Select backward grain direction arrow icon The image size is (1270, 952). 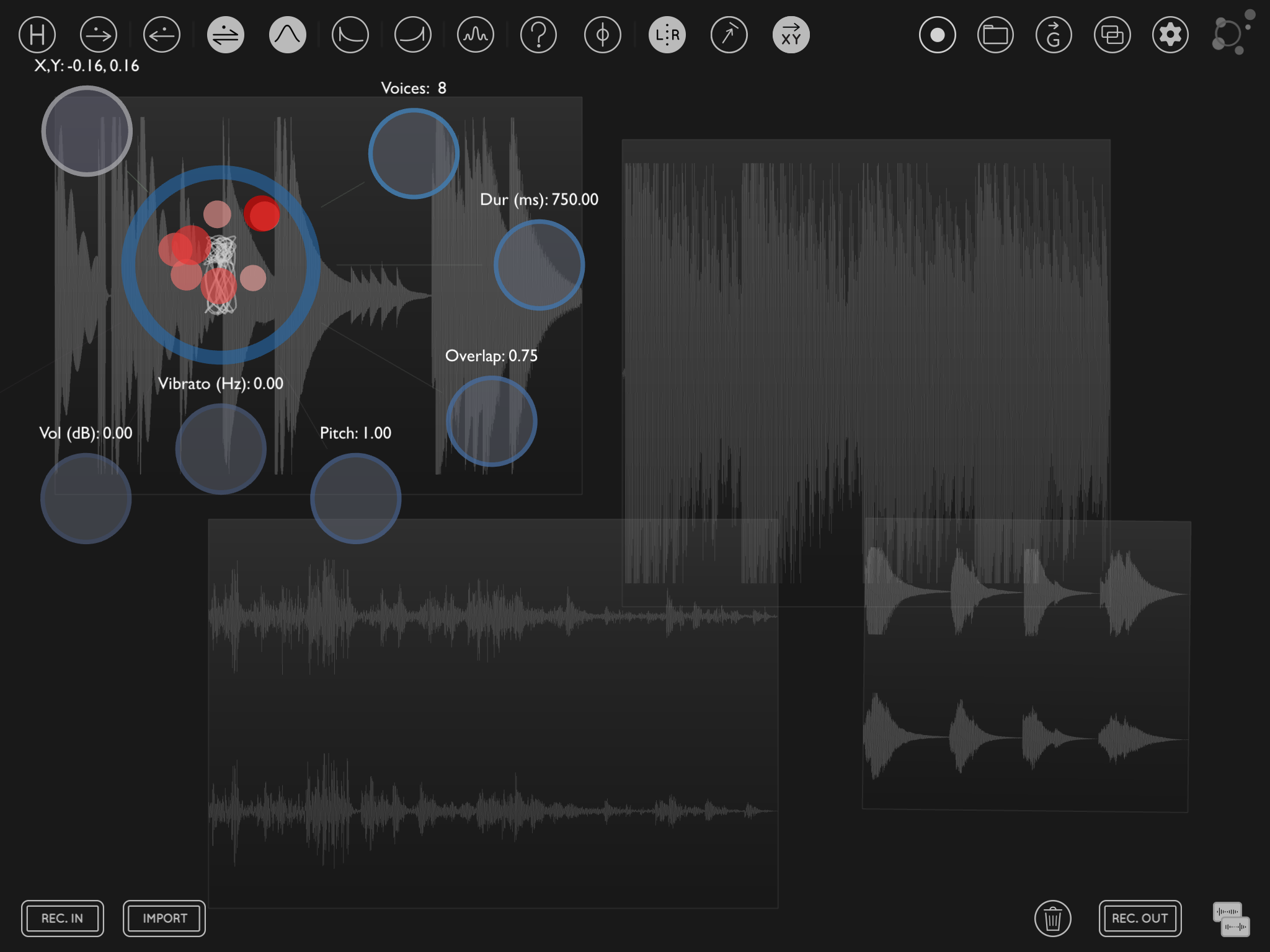pos(162,35)
